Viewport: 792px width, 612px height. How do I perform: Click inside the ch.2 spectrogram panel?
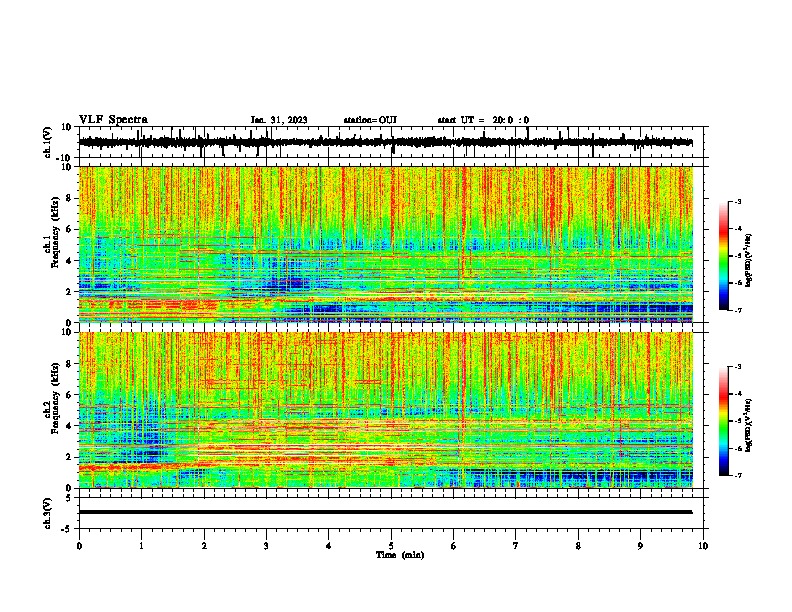(386, 410)
